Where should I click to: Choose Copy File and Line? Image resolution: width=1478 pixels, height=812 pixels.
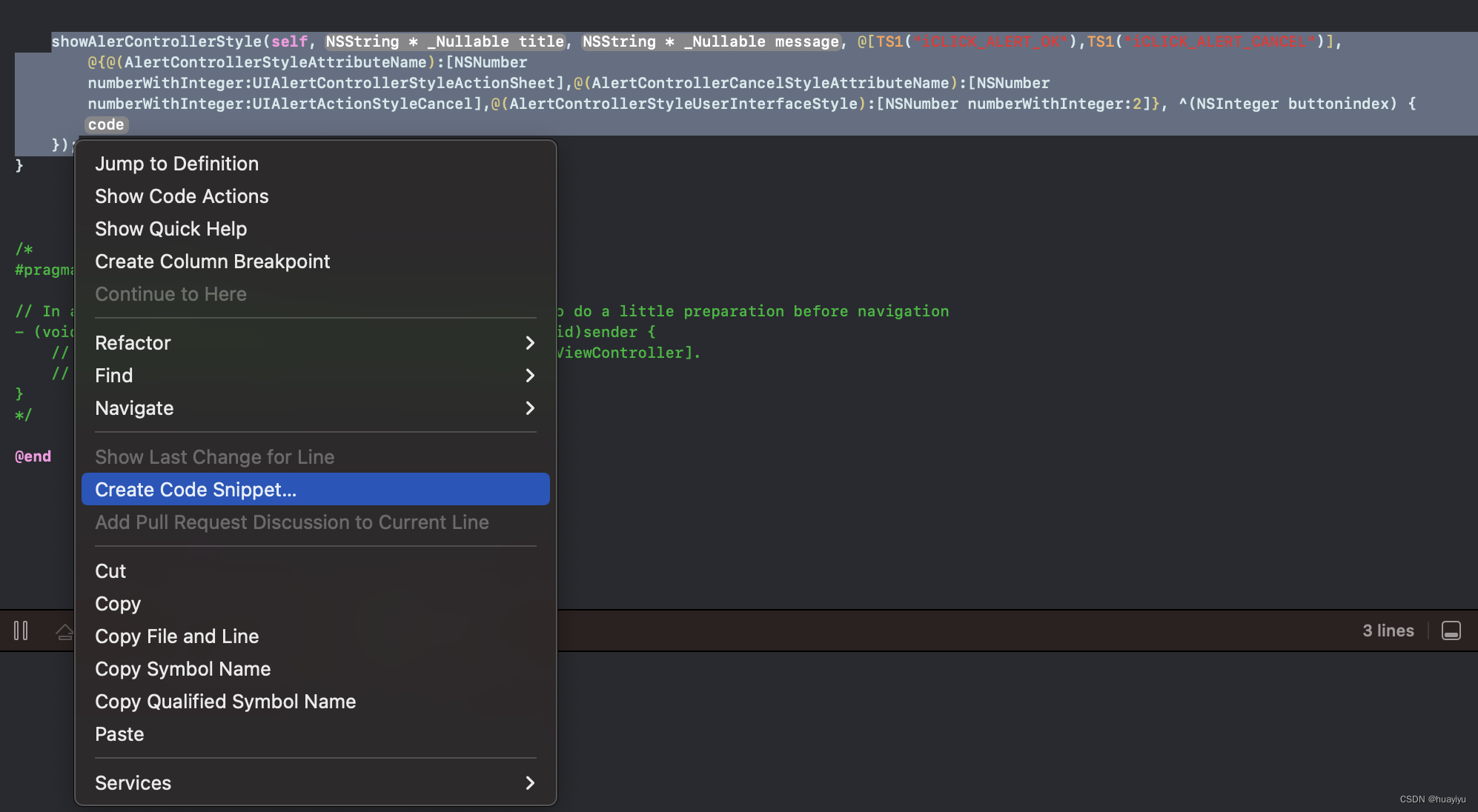(176, 636)
